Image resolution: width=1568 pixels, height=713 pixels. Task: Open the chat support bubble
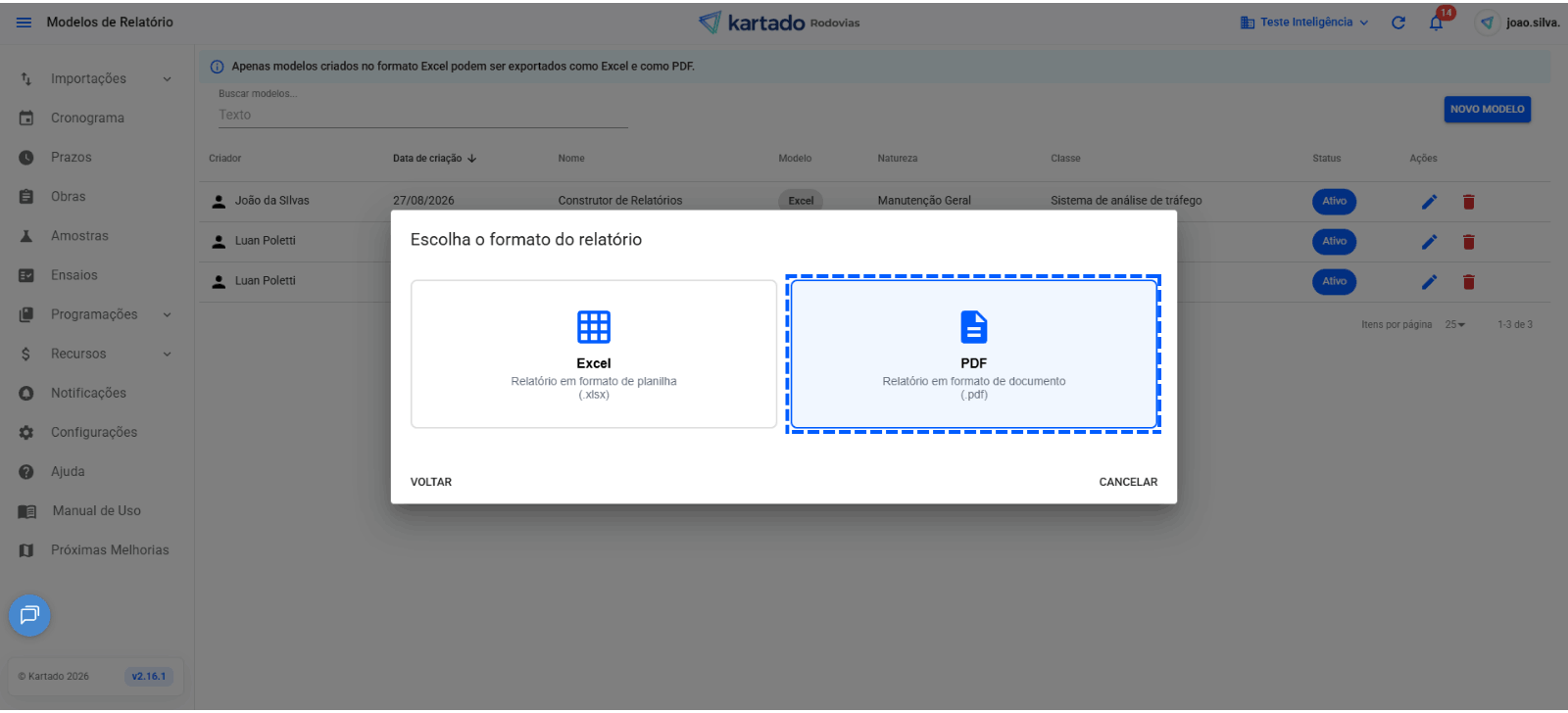(29, 615)
